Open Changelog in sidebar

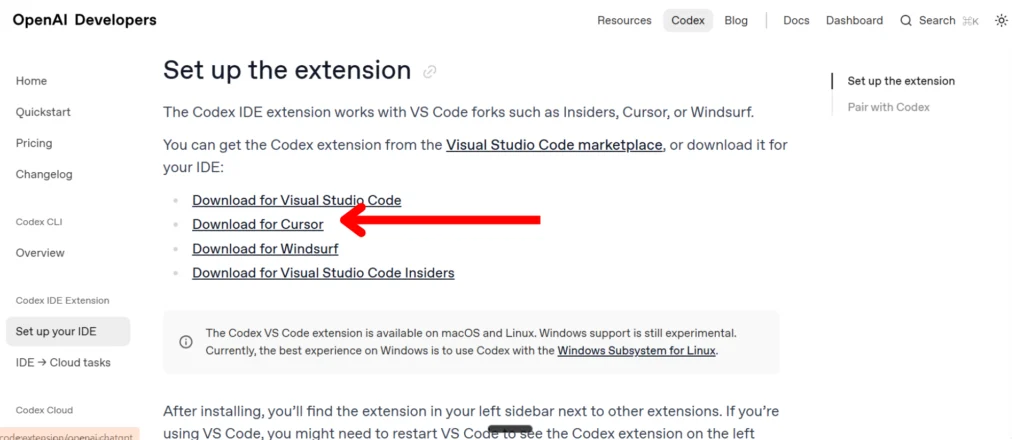point(44,174)
